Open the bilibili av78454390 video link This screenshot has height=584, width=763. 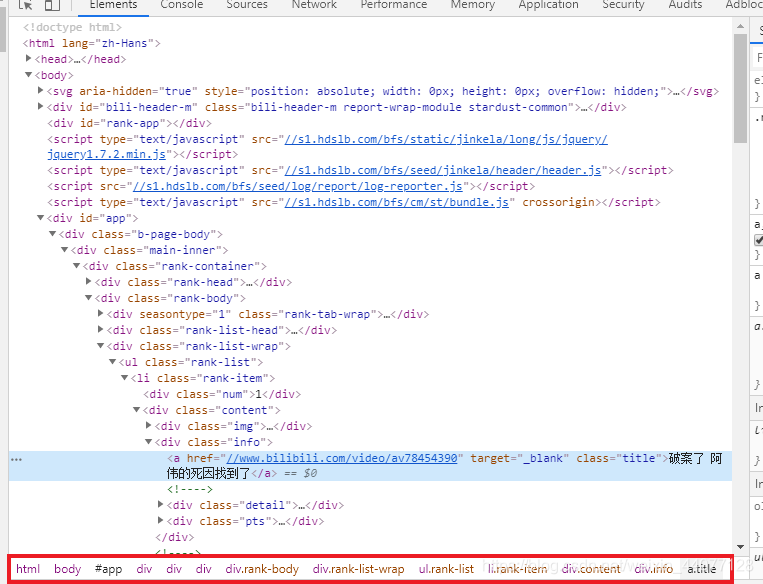pos(342,458)
